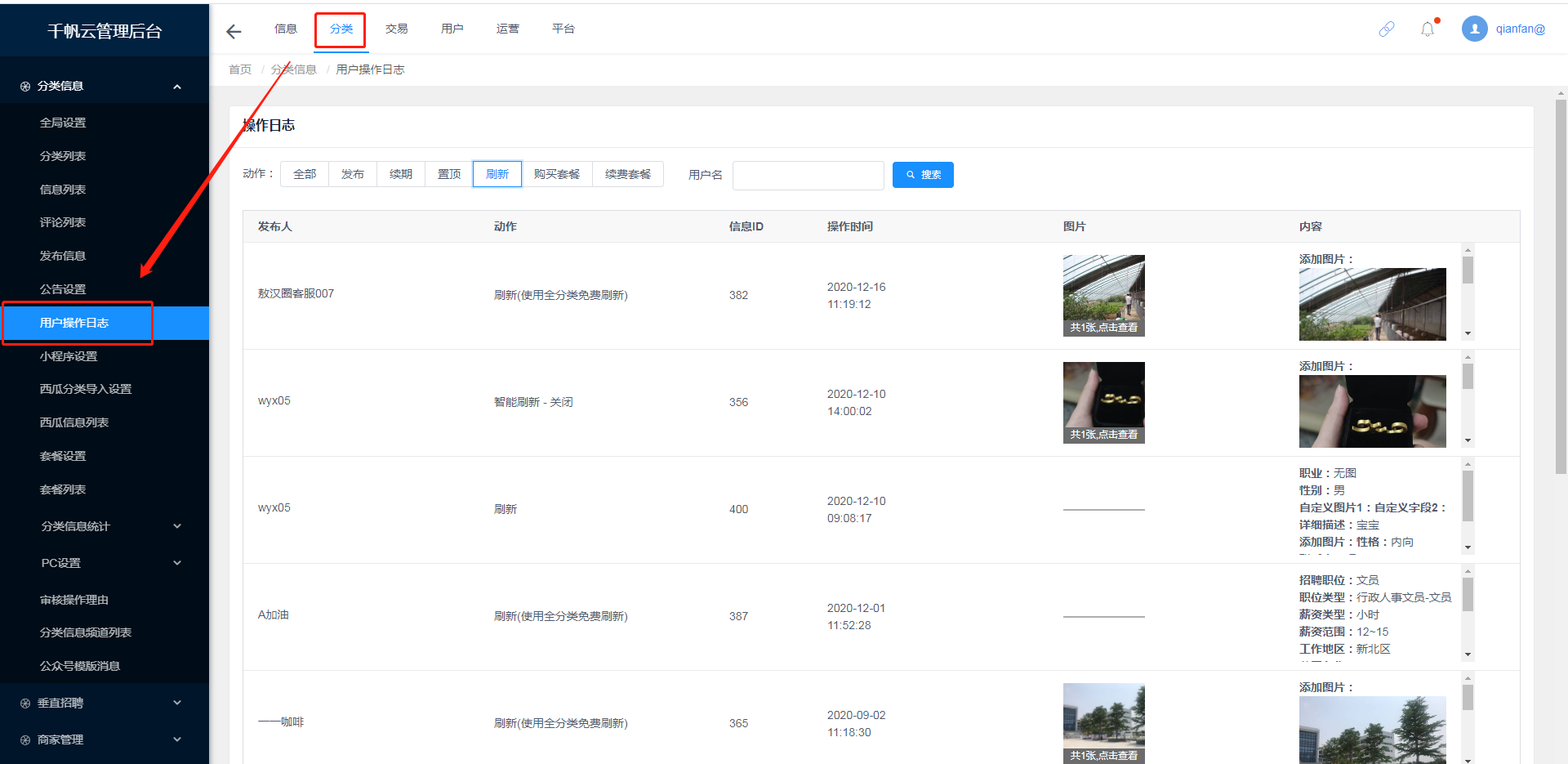Click info ID 400 cell
The width and height of the screenshot is (1568, 764).
(x=739, y=509)
